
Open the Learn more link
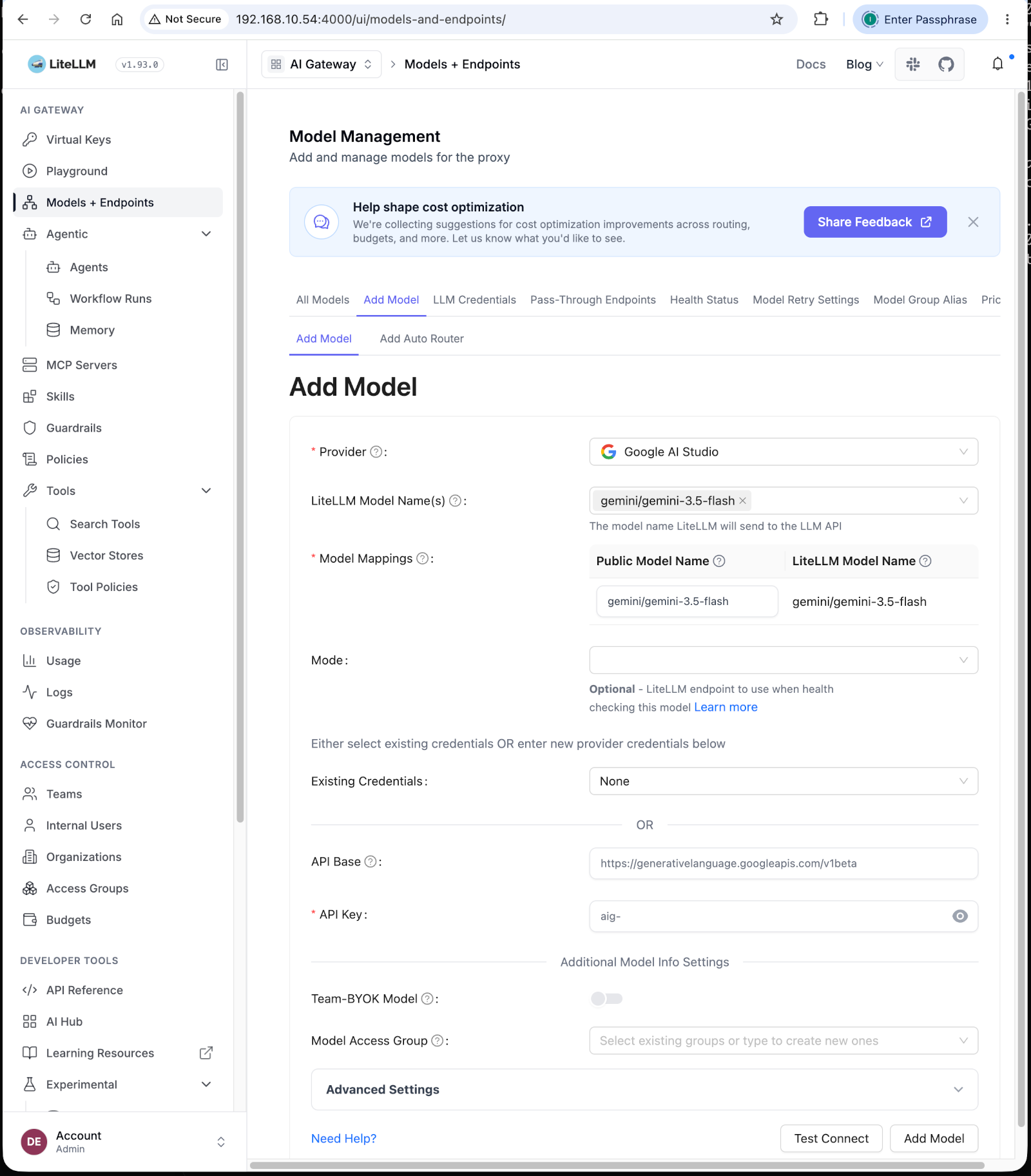click(x=726, y=708)
